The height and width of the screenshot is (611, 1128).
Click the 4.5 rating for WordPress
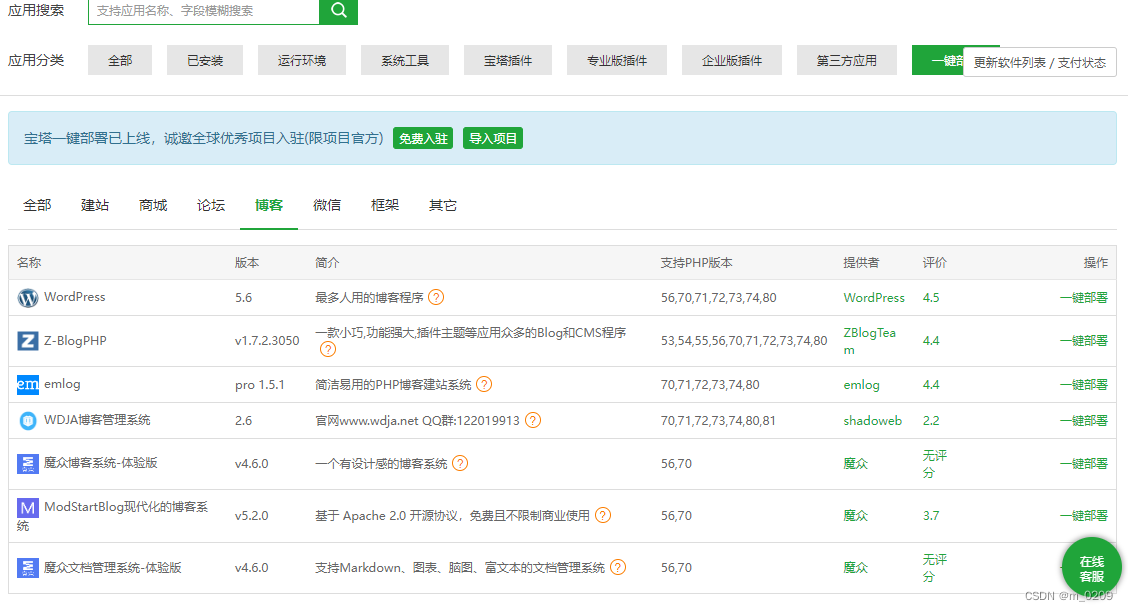[x=931, y=297]
